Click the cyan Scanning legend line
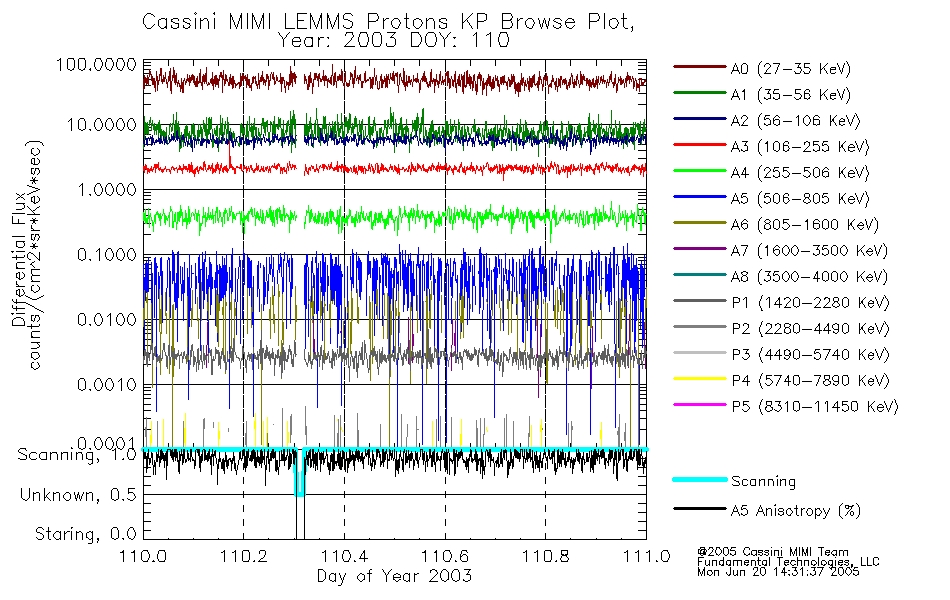This screenshot has height=600, width=950. (x=699, y=479)
